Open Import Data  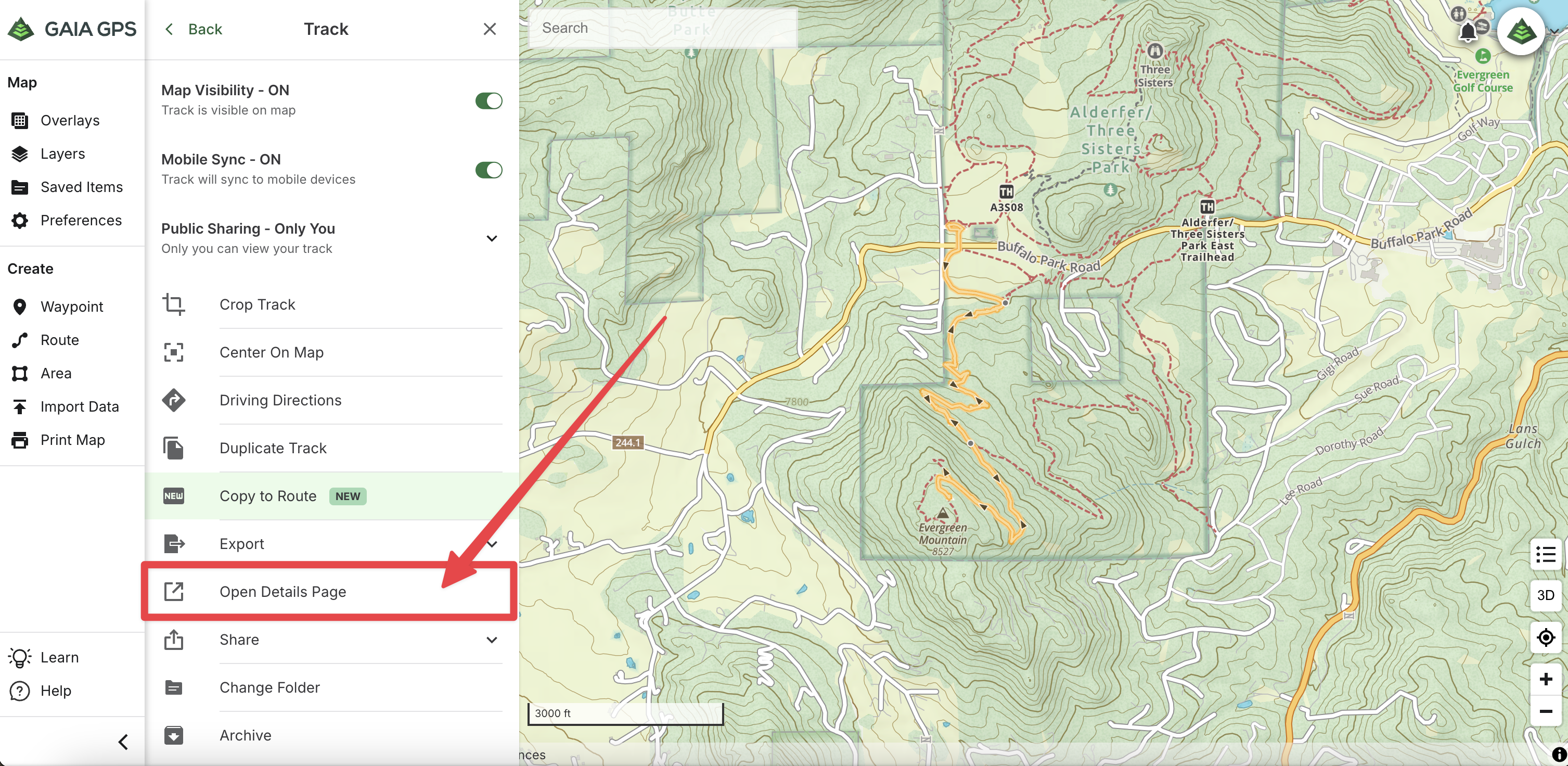pos(80,406)
